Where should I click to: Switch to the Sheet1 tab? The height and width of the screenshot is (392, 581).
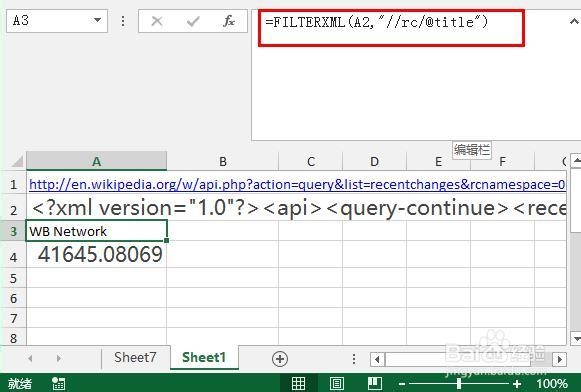tap(204, 358)
